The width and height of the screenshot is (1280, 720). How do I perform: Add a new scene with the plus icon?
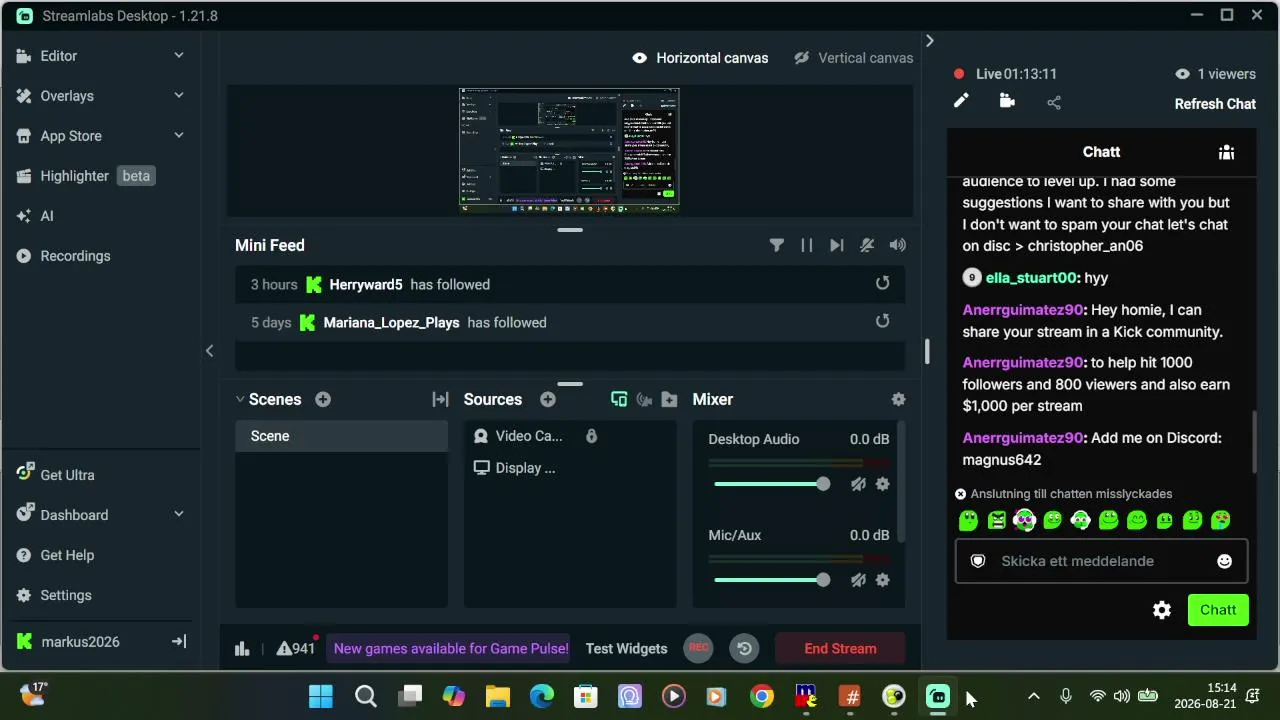coord(323,399)
